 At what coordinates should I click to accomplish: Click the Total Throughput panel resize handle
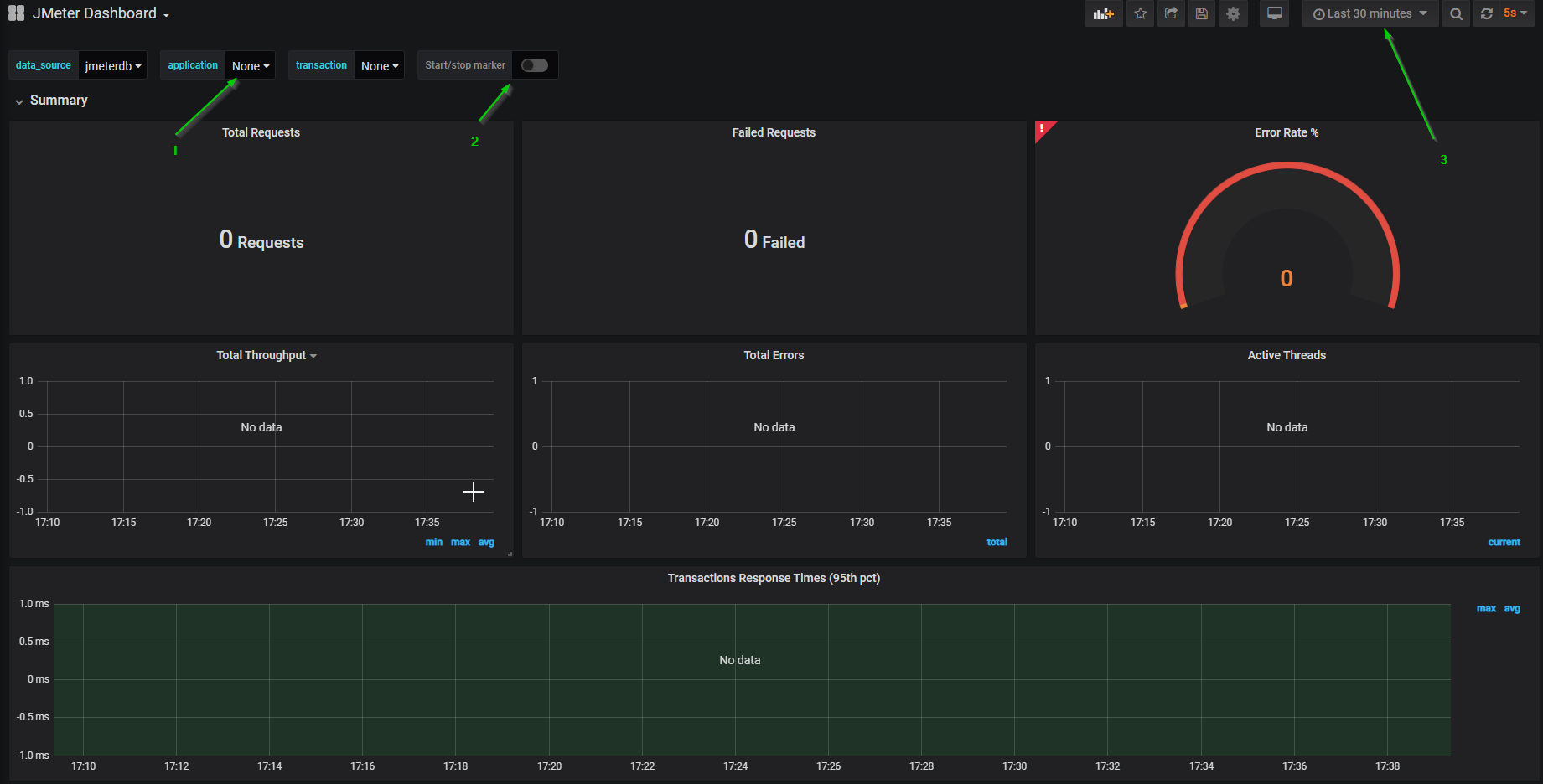tap(510, 554)
